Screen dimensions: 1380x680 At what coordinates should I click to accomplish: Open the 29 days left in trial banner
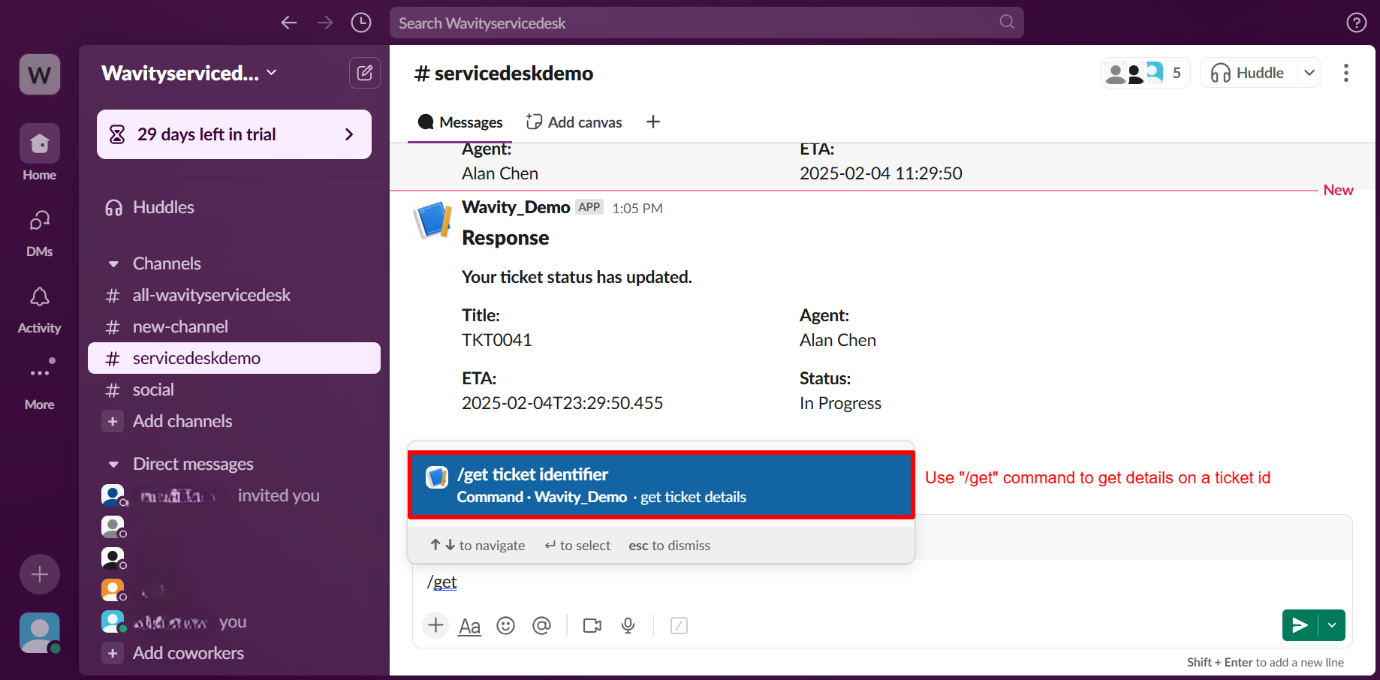tap(234, 134)
